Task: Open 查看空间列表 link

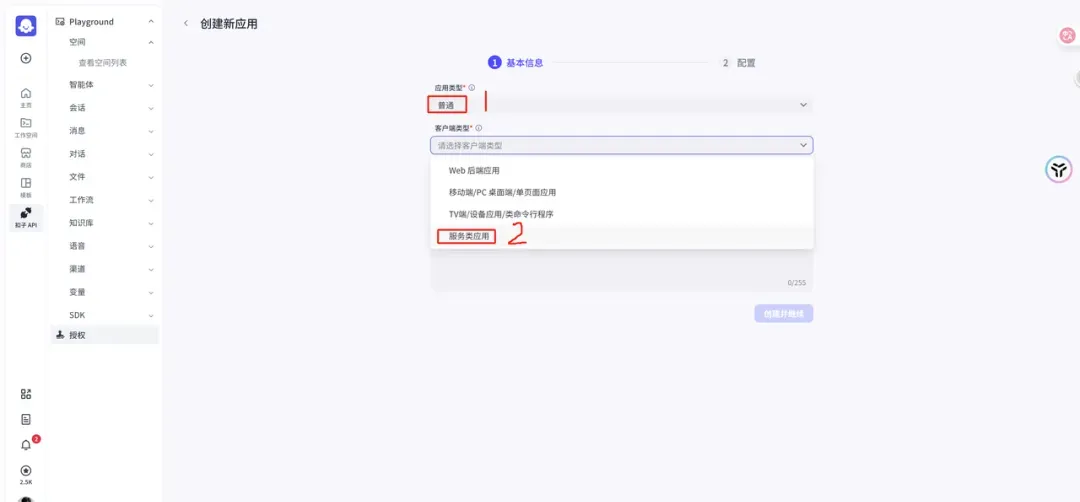Action: (x=103, y=63)
